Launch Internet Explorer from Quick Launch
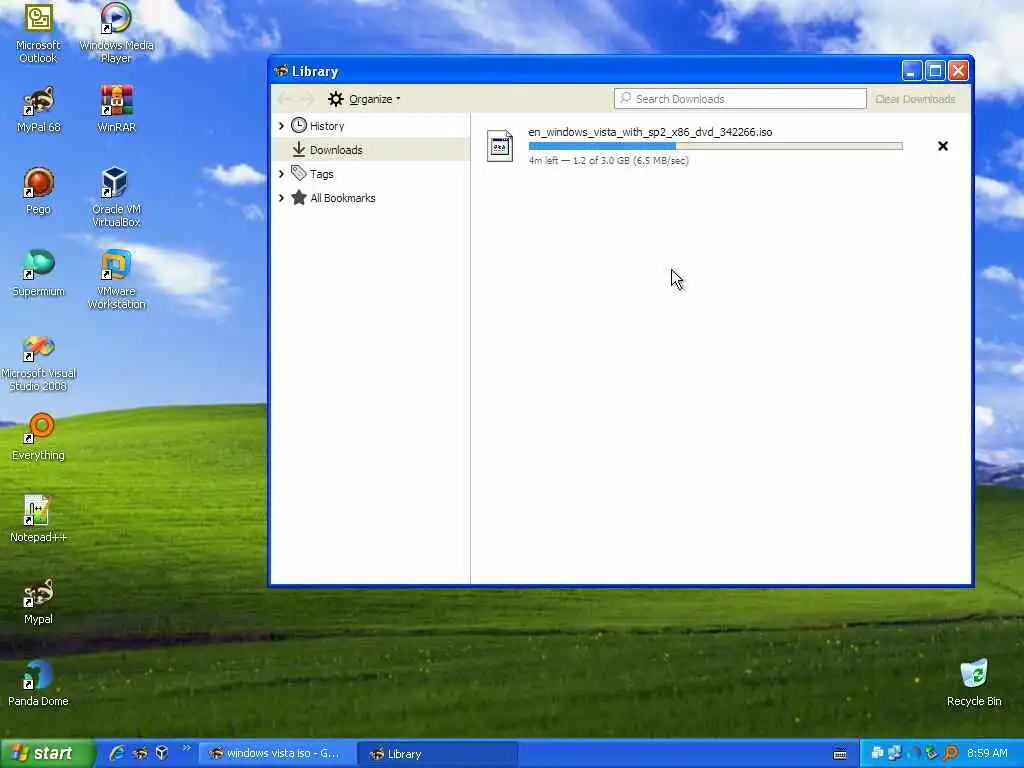Screen dimensions: 1024x768 [x=118, y=753]
